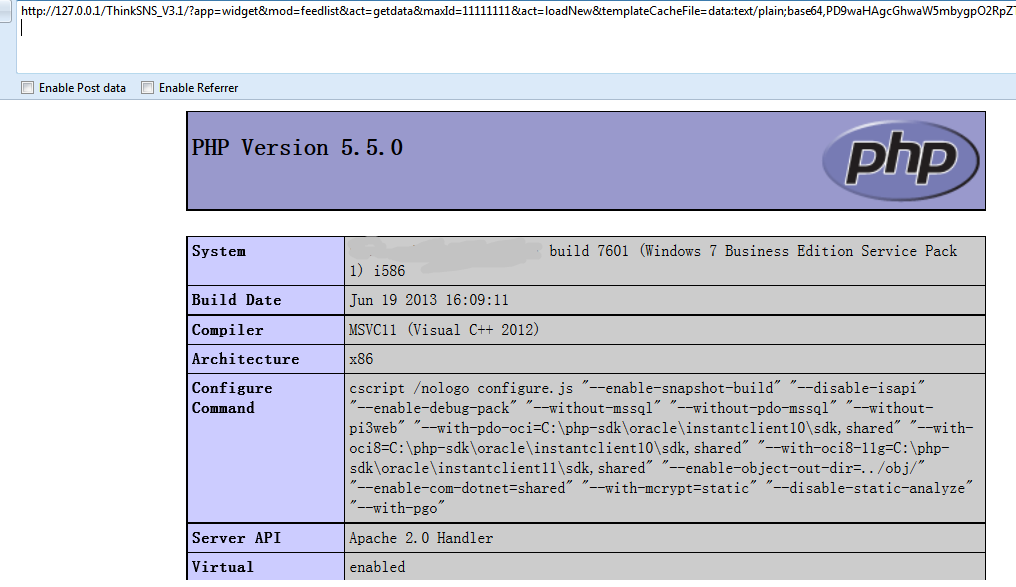
Task: Focus the URL input box with the ThinkSNS address
Action: coord(516,37)
